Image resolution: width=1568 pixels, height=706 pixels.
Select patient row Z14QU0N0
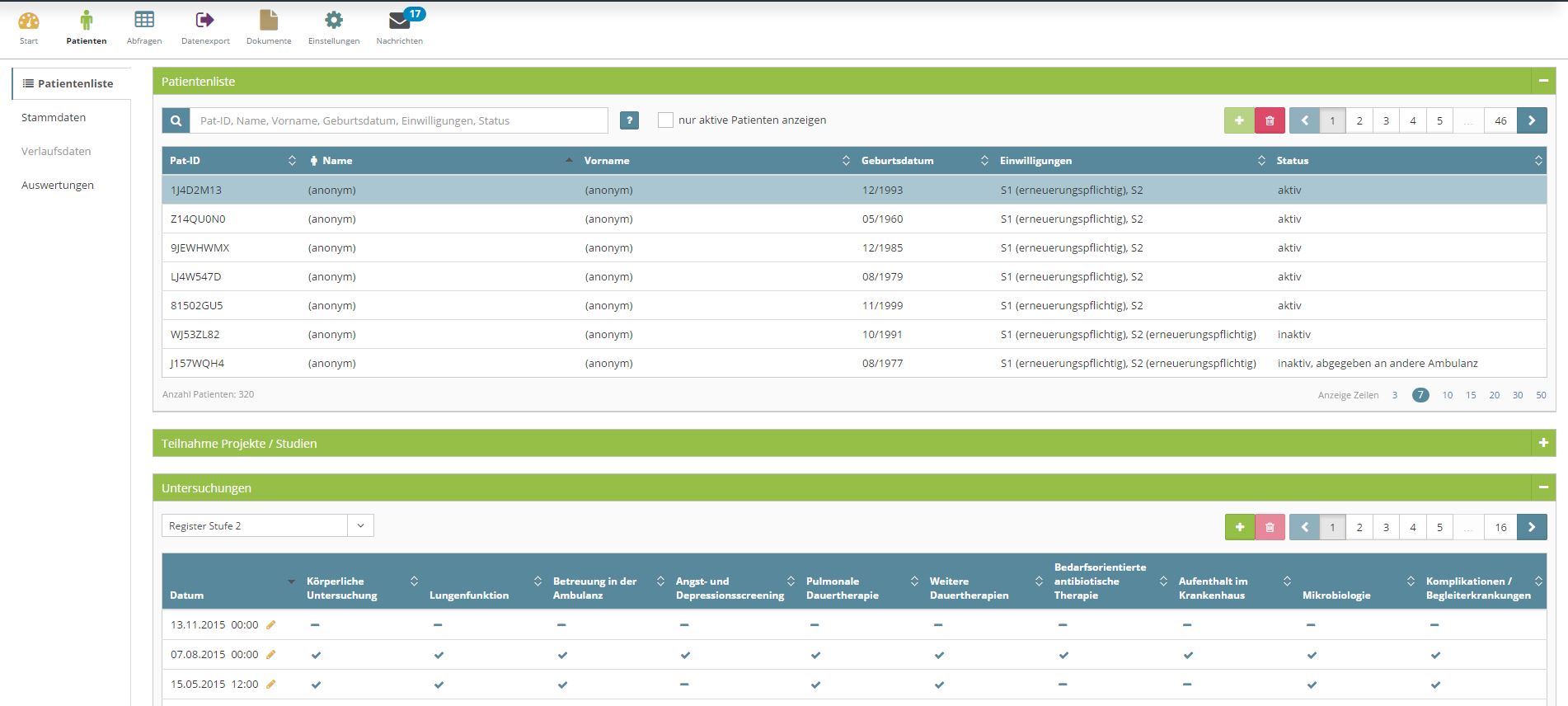tap(854, 219)
